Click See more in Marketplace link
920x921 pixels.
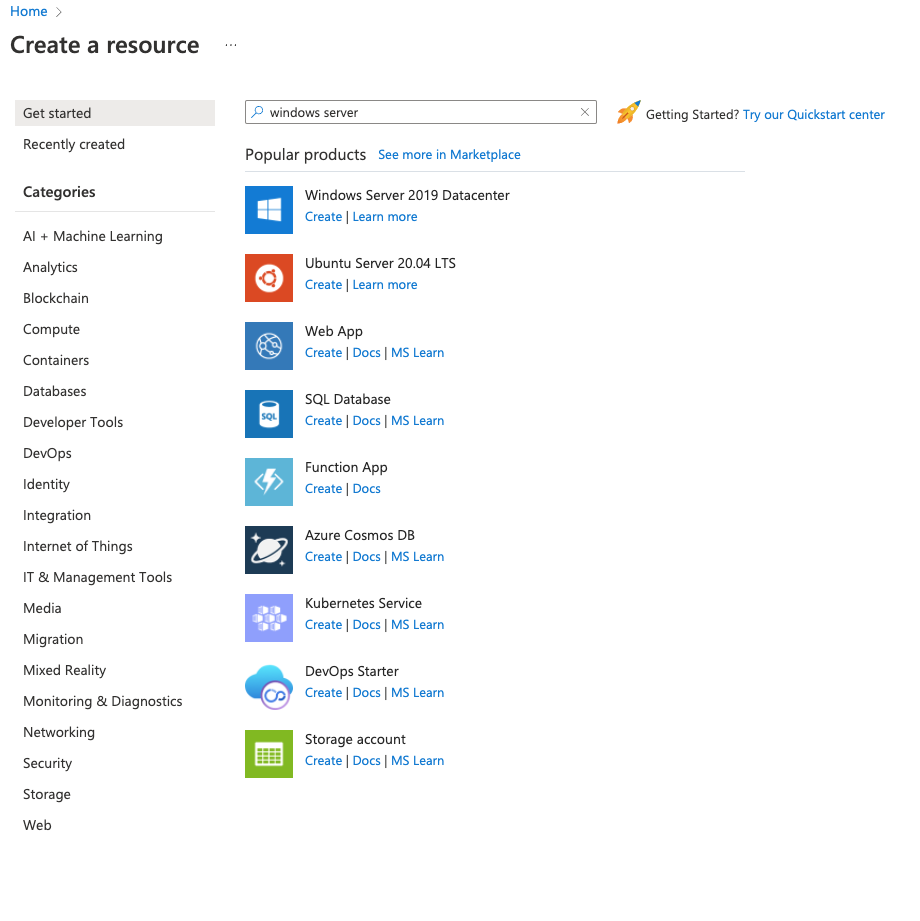449,155
